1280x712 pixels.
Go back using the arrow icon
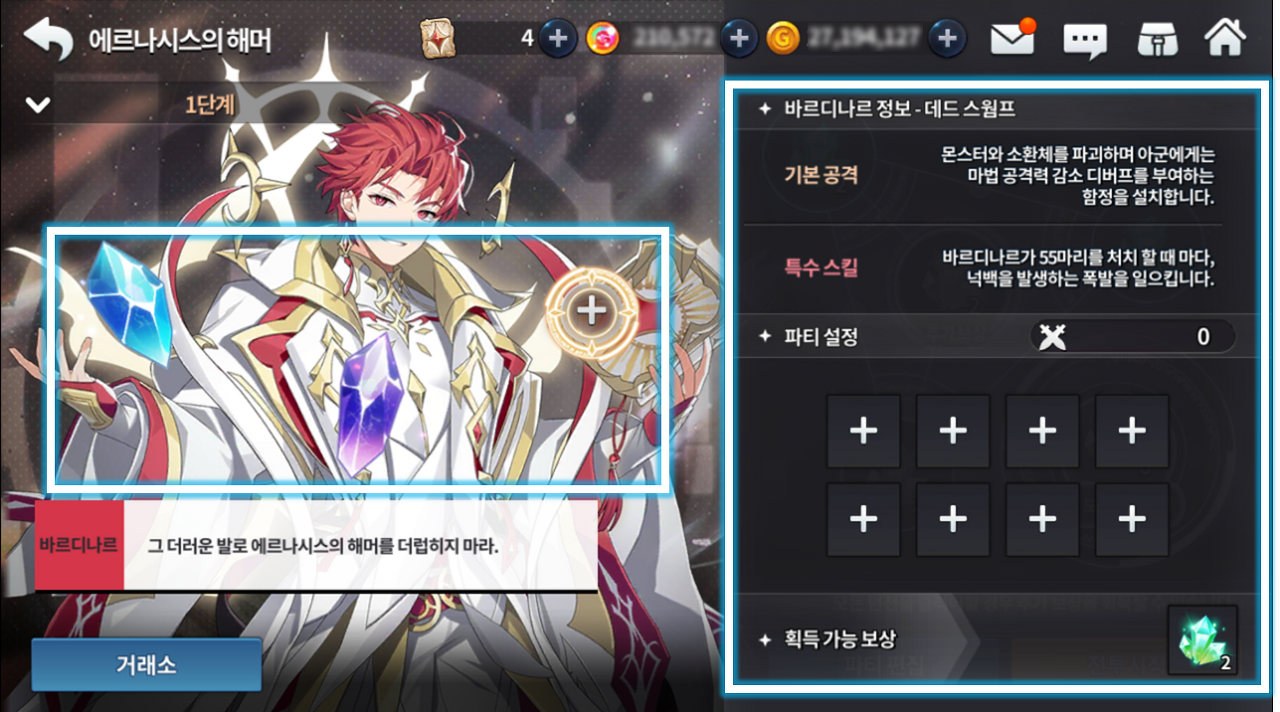(48, 40)
